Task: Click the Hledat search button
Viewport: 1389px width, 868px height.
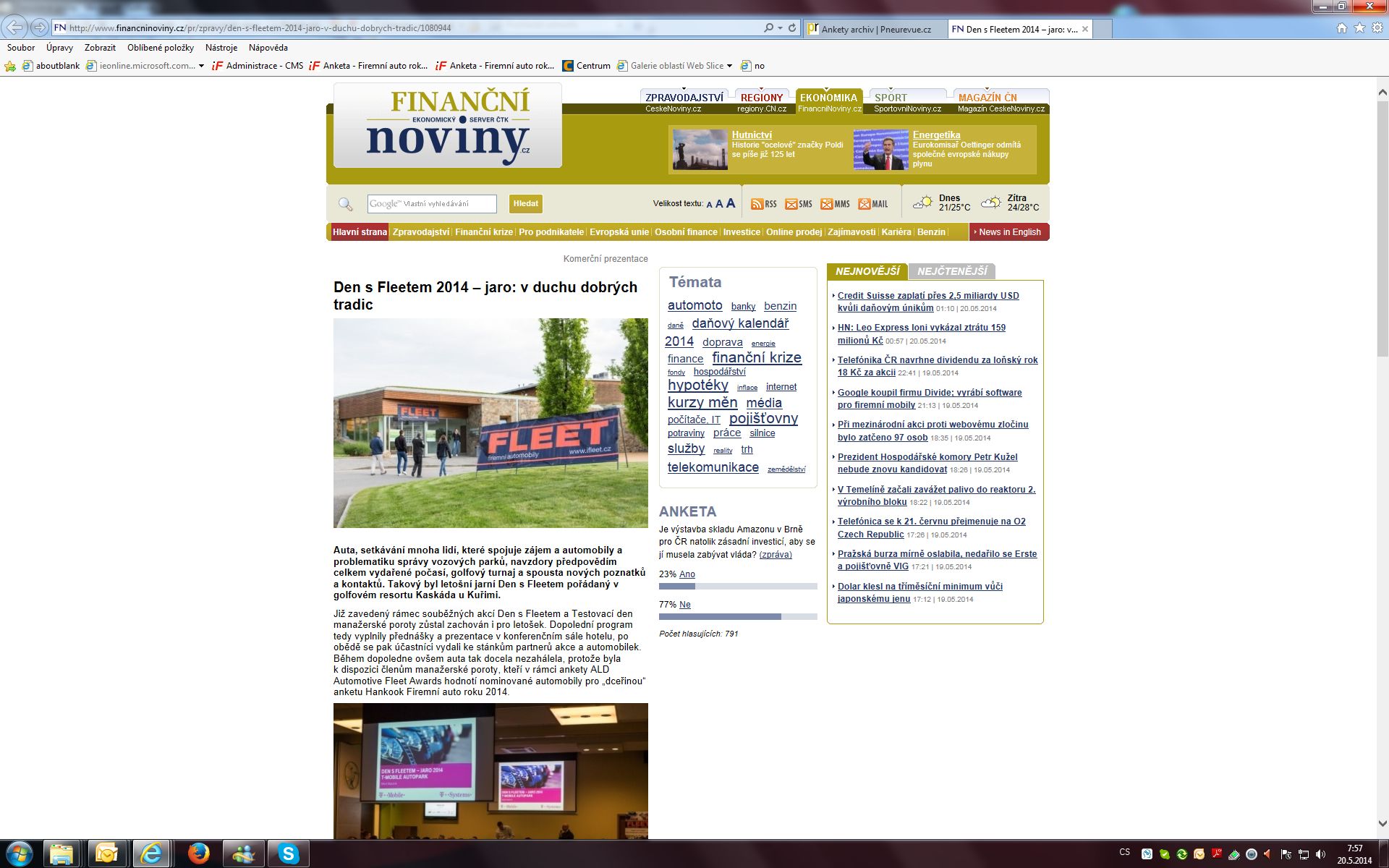Action: coord(526,204)
